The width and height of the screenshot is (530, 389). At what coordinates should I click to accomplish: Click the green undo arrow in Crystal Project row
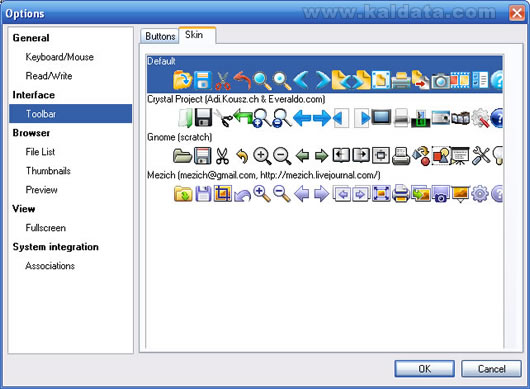243,116
